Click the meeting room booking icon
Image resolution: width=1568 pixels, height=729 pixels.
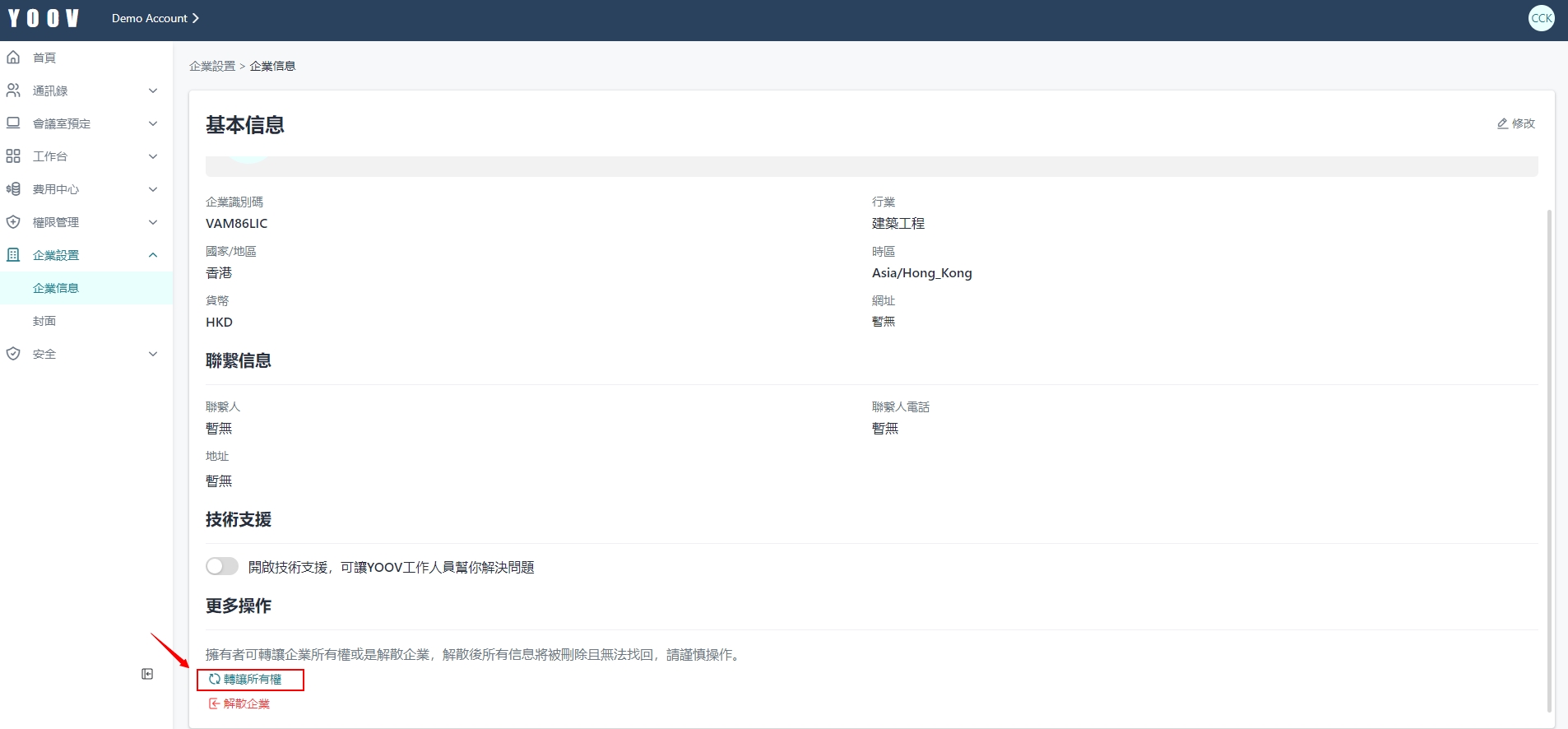click(x=13, y=123)
